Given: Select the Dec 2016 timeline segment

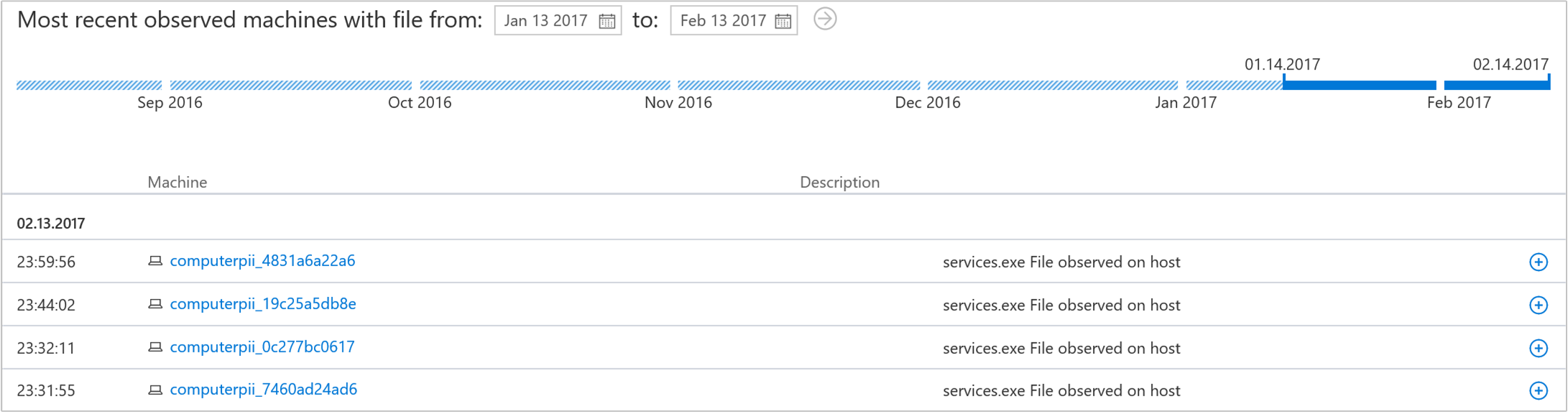Looking at the screenshot, I should point(1052,86).
